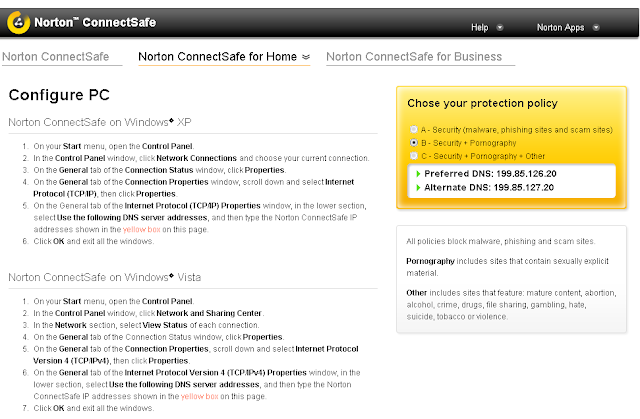The width and height of the screenshot is (640, 419).
Task: Click the Norton ConnectSafe on Windows XP heading
Action: pyautogui.click(x=100, y=122)
